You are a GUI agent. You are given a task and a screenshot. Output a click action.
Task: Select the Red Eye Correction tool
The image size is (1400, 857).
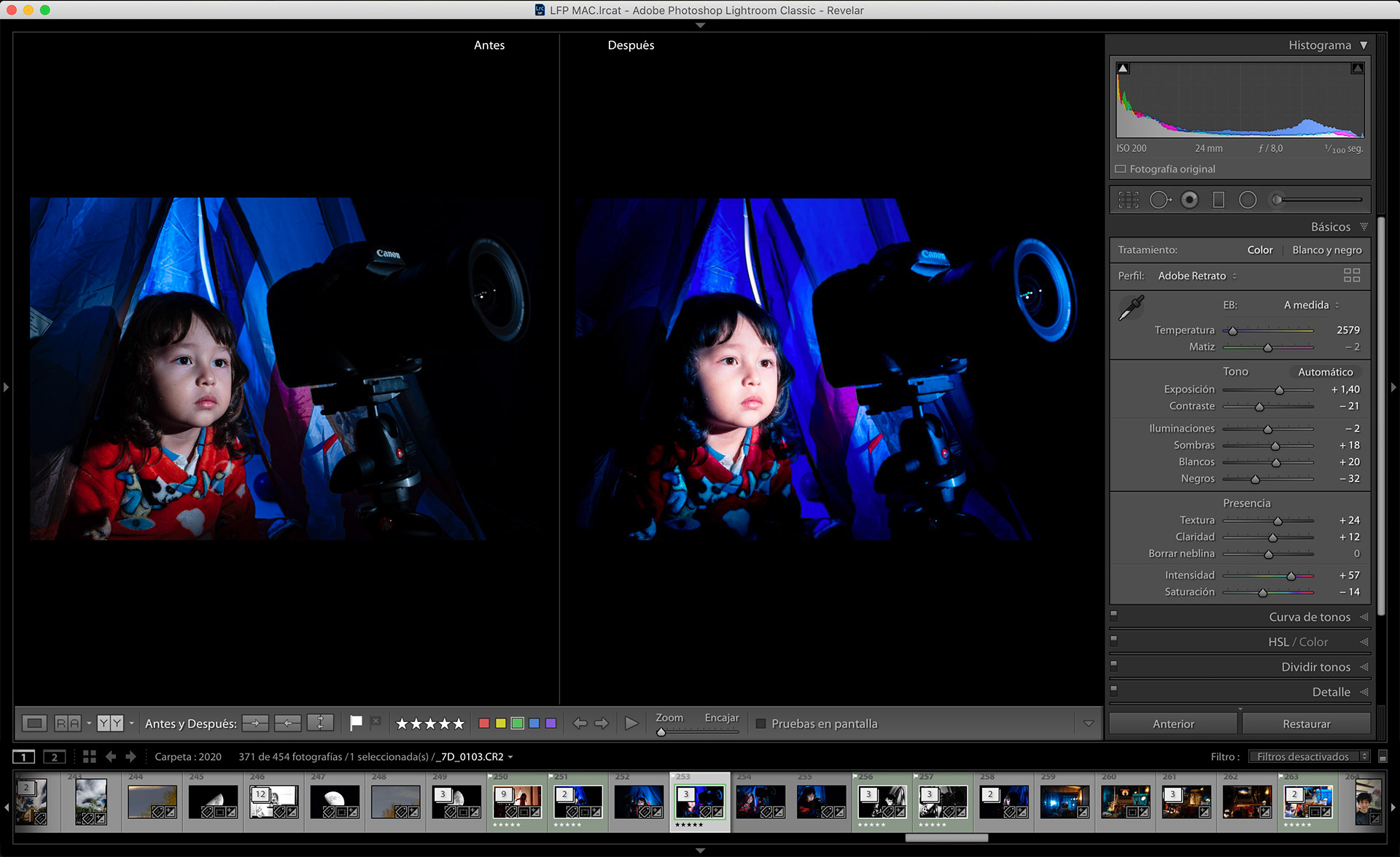[1189, 199]
